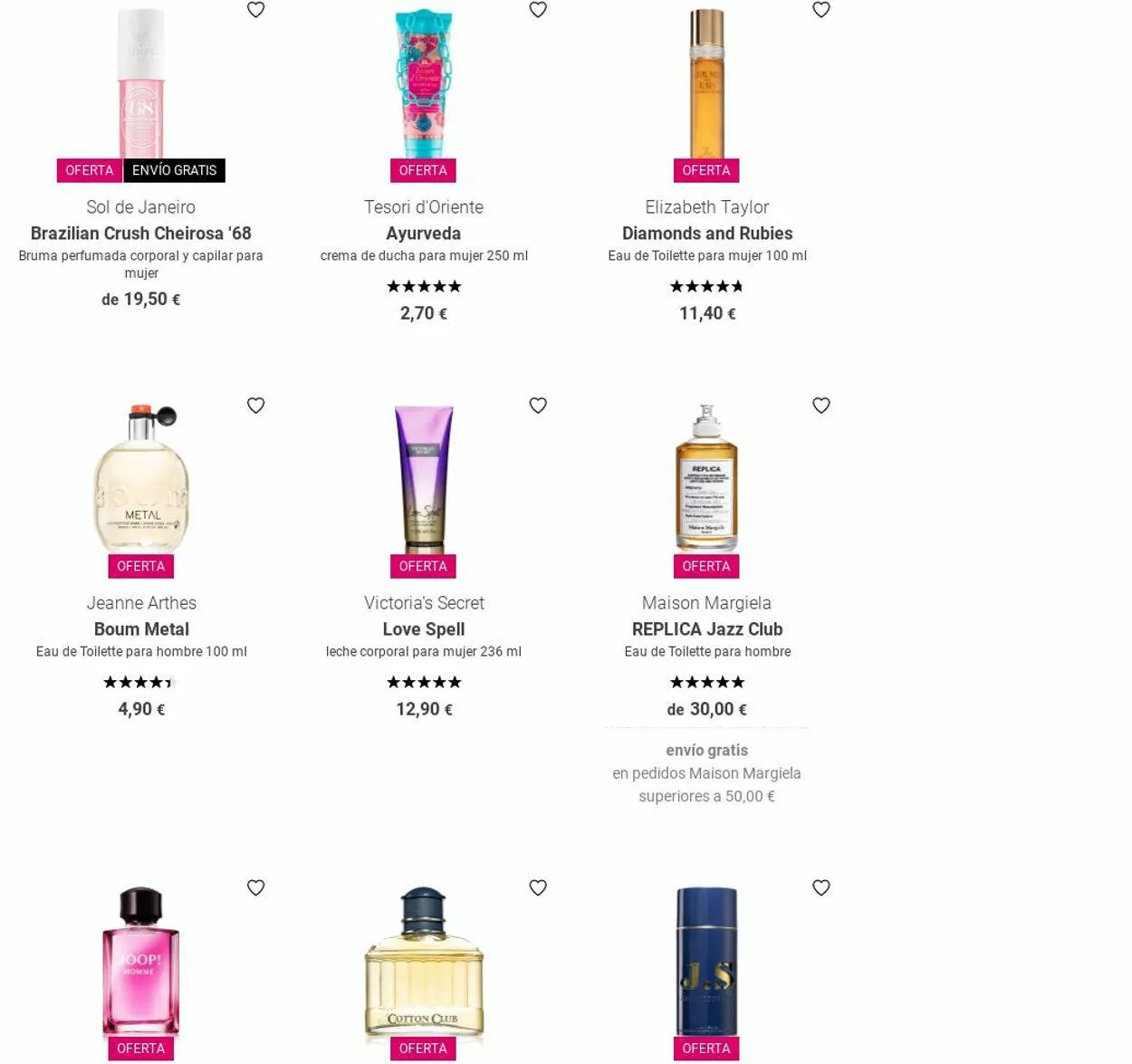
Task: Click Boum Metal perfume bottle image
Action: pyautogui.click(x=141, y=478)
